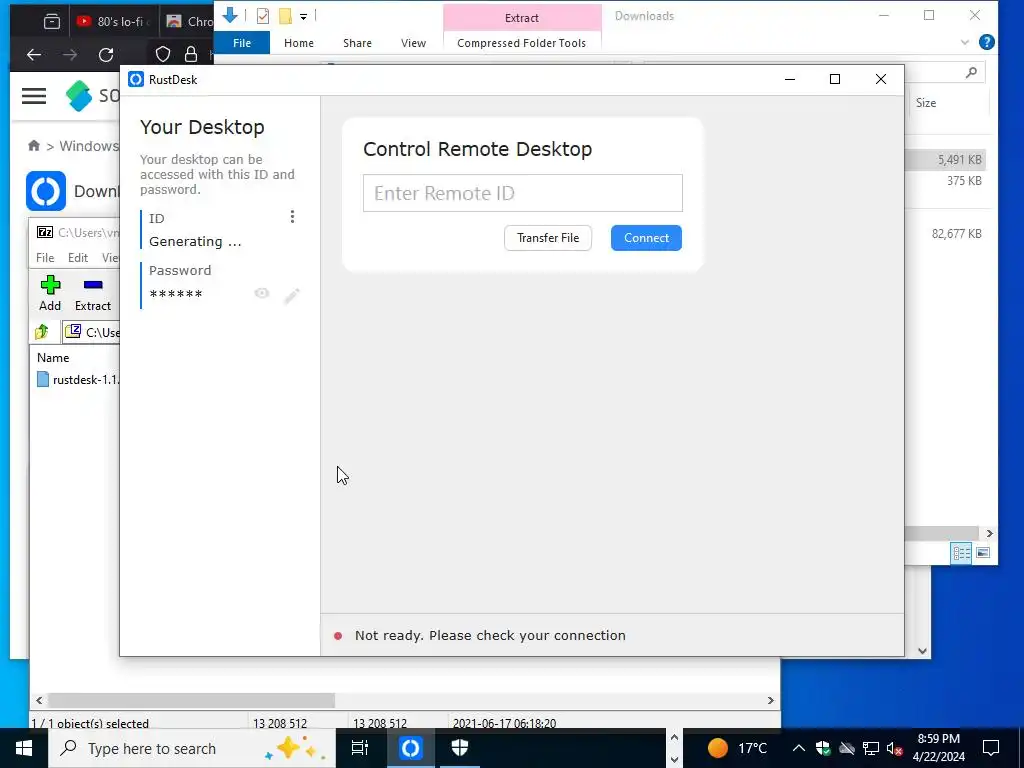Click the green Add button in 7-Zip
The image size is (1024, 768).
click(50, 293)
